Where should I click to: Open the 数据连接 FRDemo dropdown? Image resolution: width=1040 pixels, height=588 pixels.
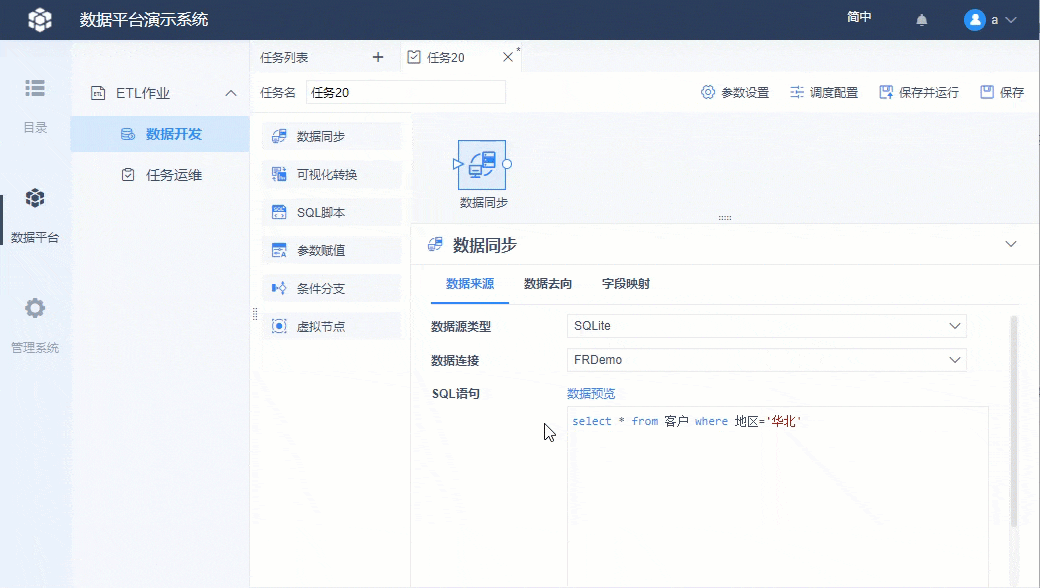click(767, 360)
